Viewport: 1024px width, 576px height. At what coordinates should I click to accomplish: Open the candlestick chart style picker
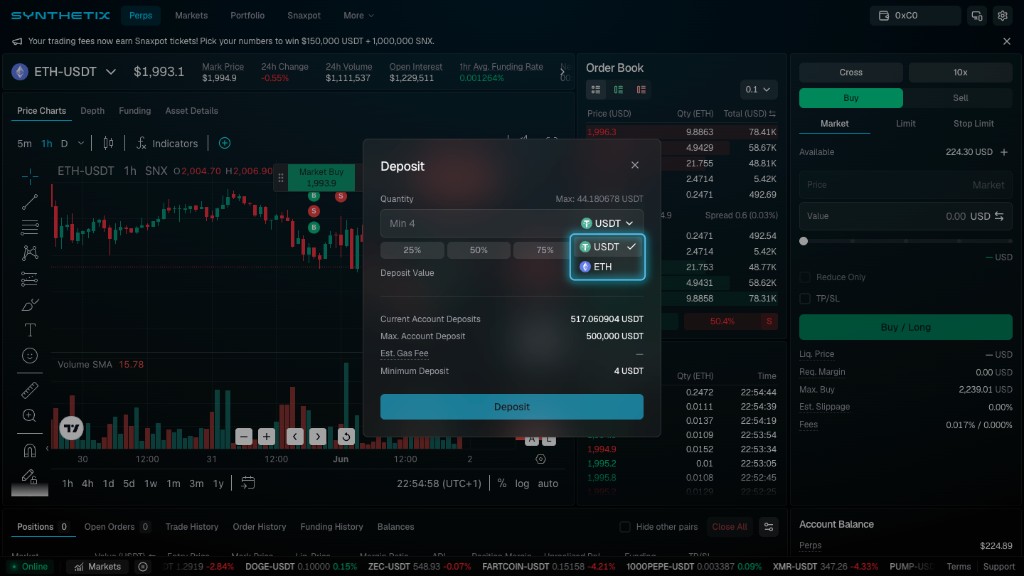point(108,143)
